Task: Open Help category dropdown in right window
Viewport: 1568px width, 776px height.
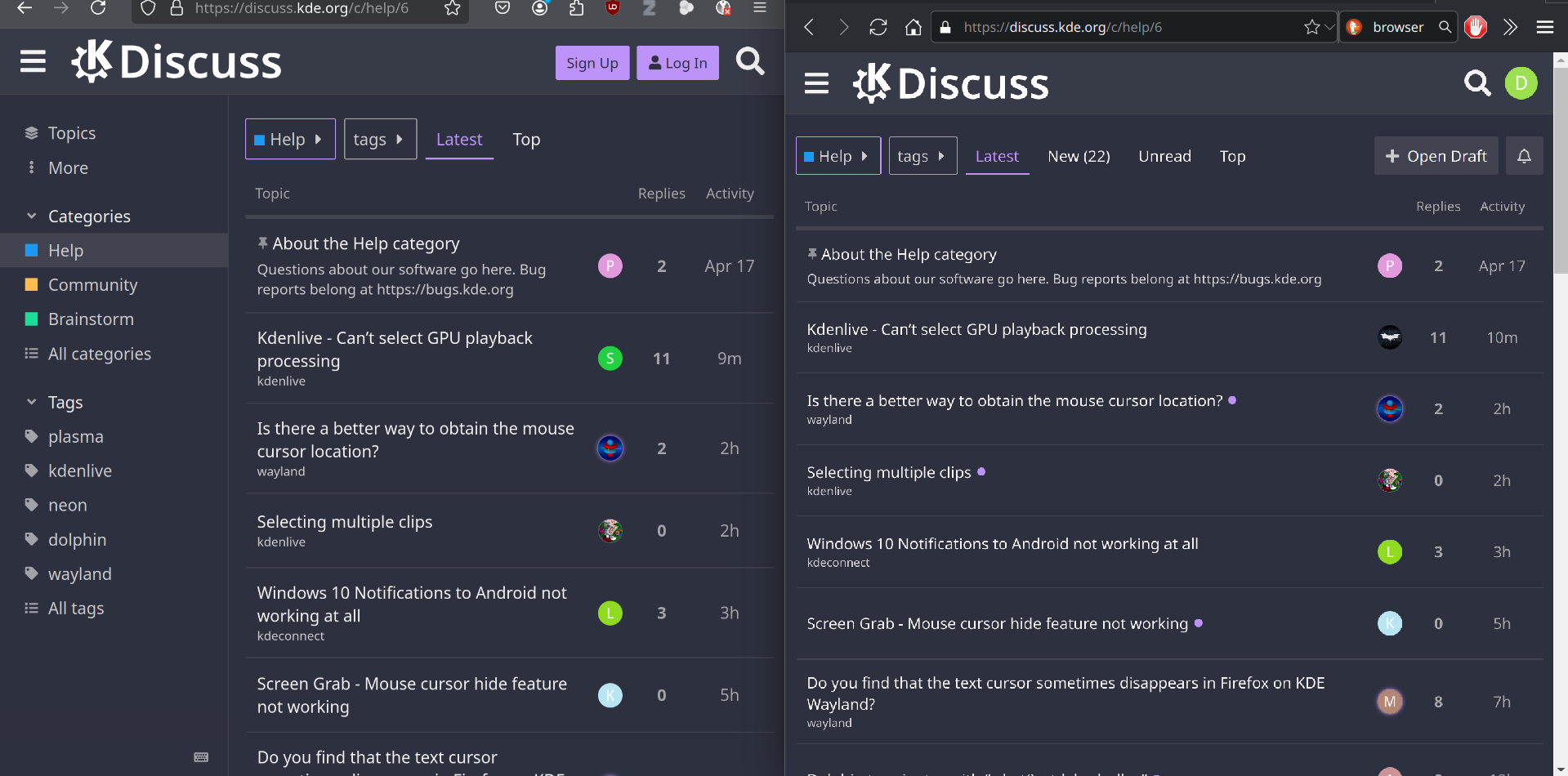Action: [838, 156]
